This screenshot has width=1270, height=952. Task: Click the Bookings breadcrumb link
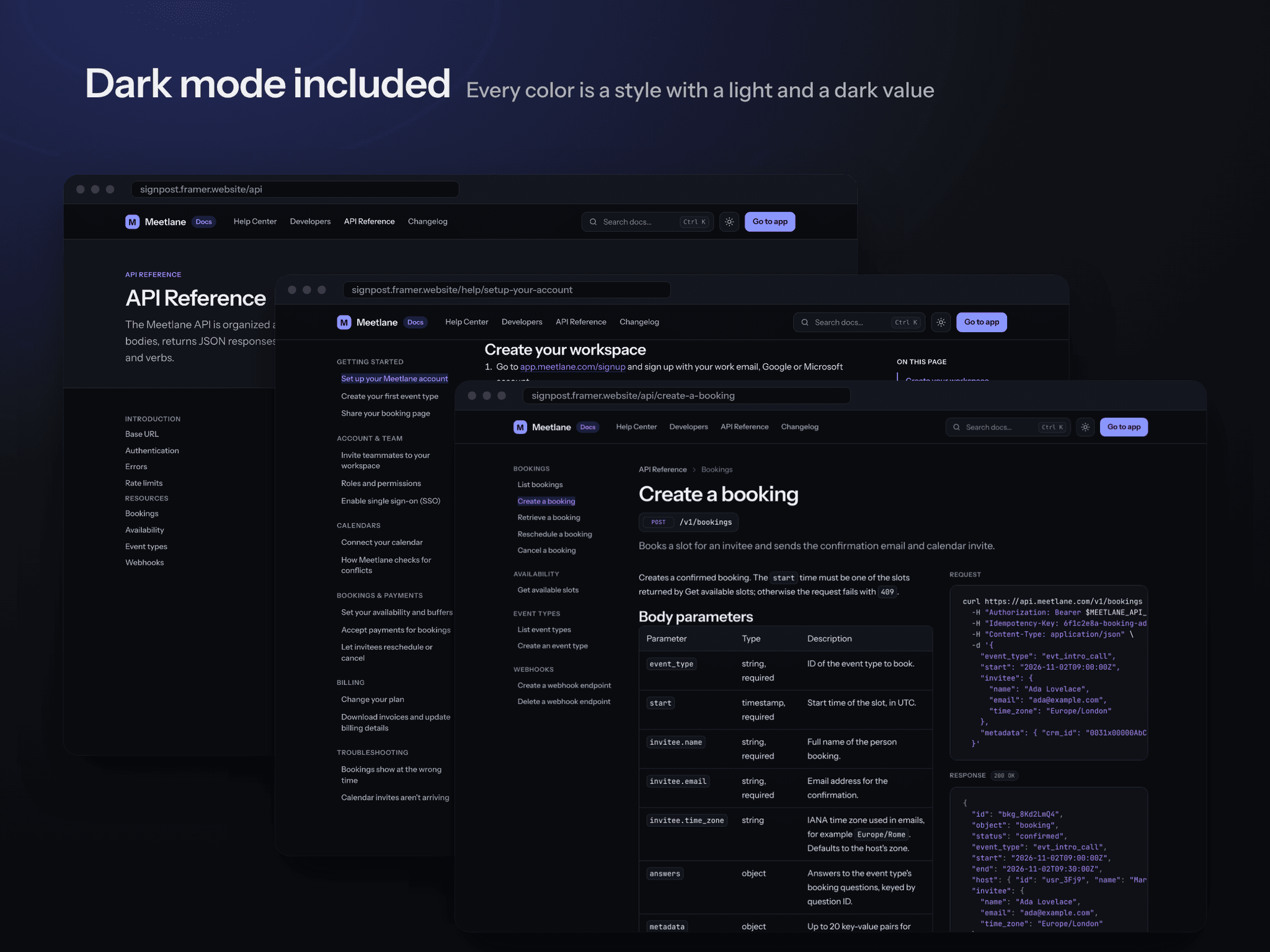point(716,470)
